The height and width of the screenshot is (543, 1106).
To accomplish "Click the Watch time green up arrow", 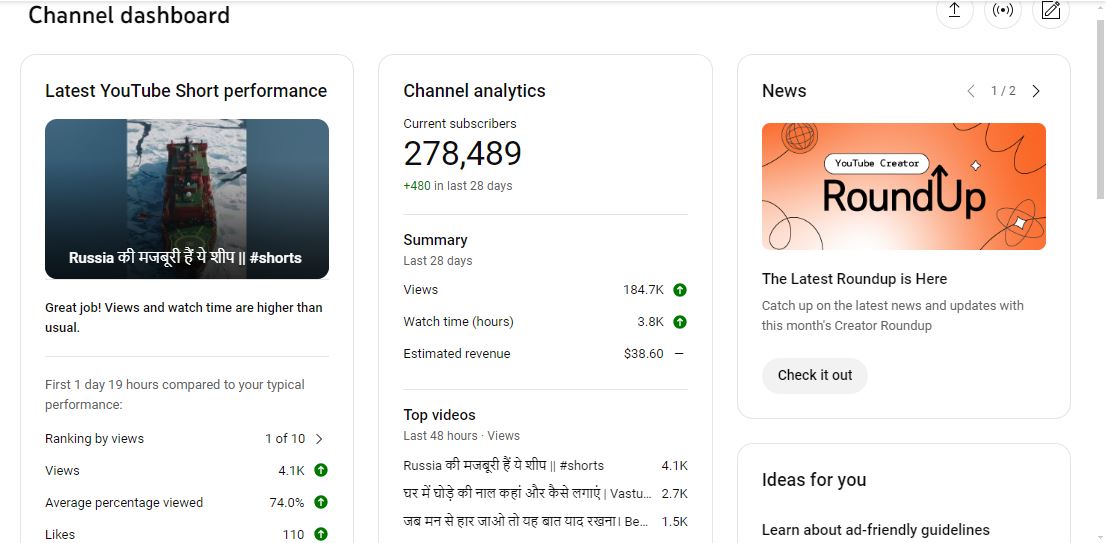I will click(x=680, y=322).
